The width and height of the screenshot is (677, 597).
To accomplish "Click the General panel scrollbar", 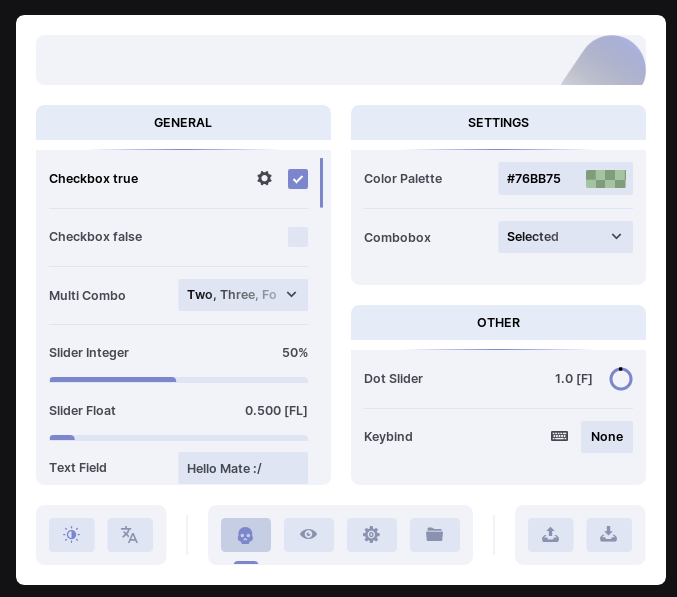I will (x=321, y=183).
